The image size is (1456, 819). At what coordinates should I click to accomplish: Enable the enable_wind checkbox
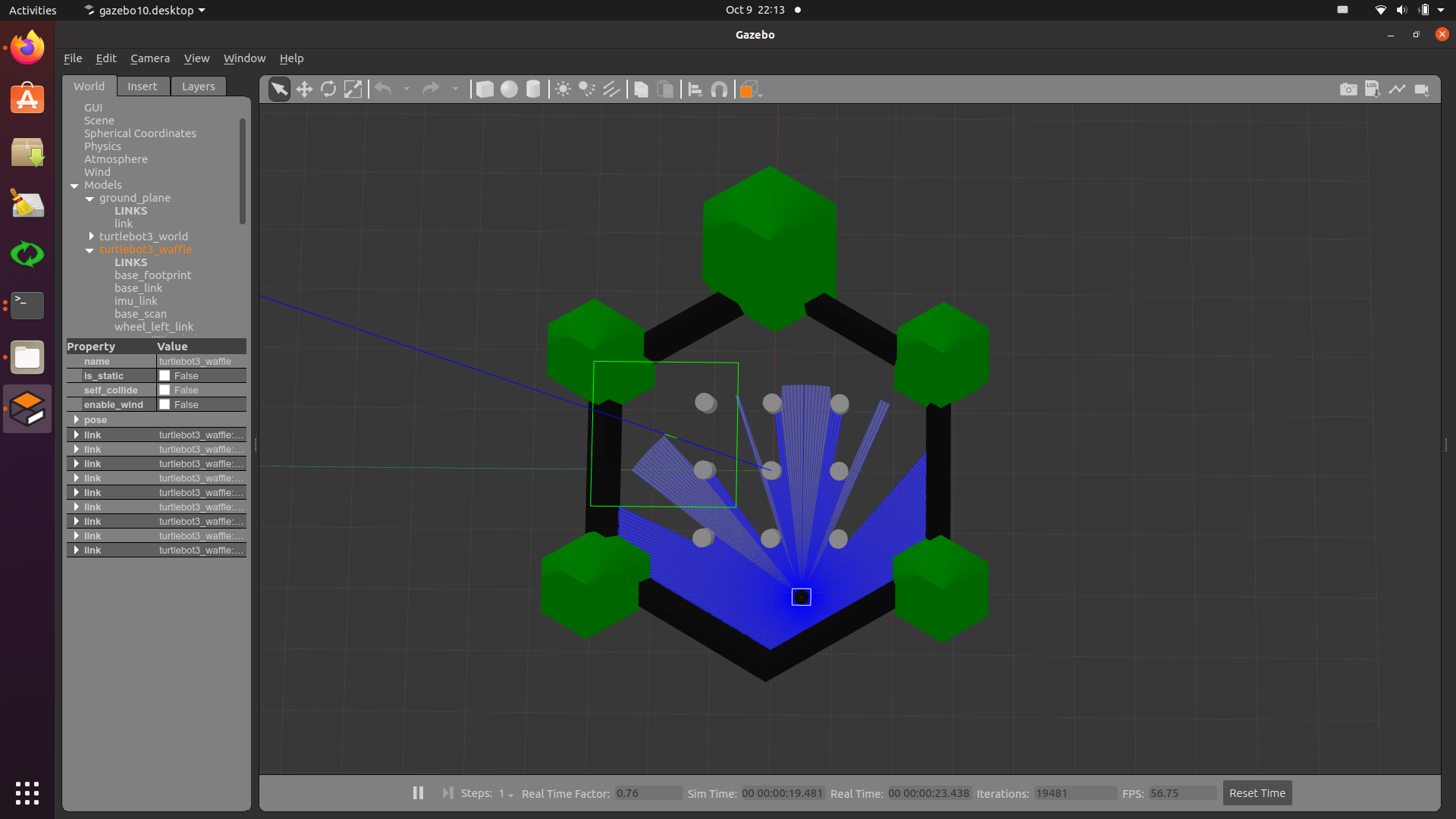tap(165, 404)
